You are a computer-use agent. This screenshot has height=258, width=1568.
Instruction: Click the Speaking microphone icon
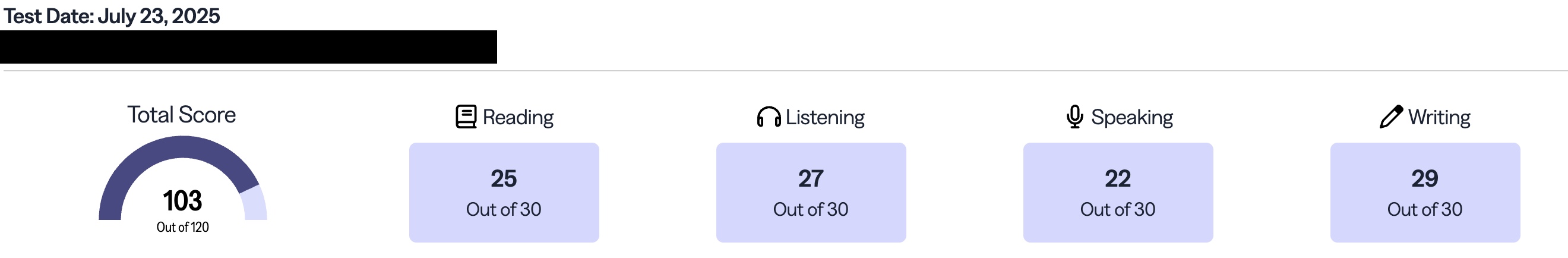(x=1075, y=117)
